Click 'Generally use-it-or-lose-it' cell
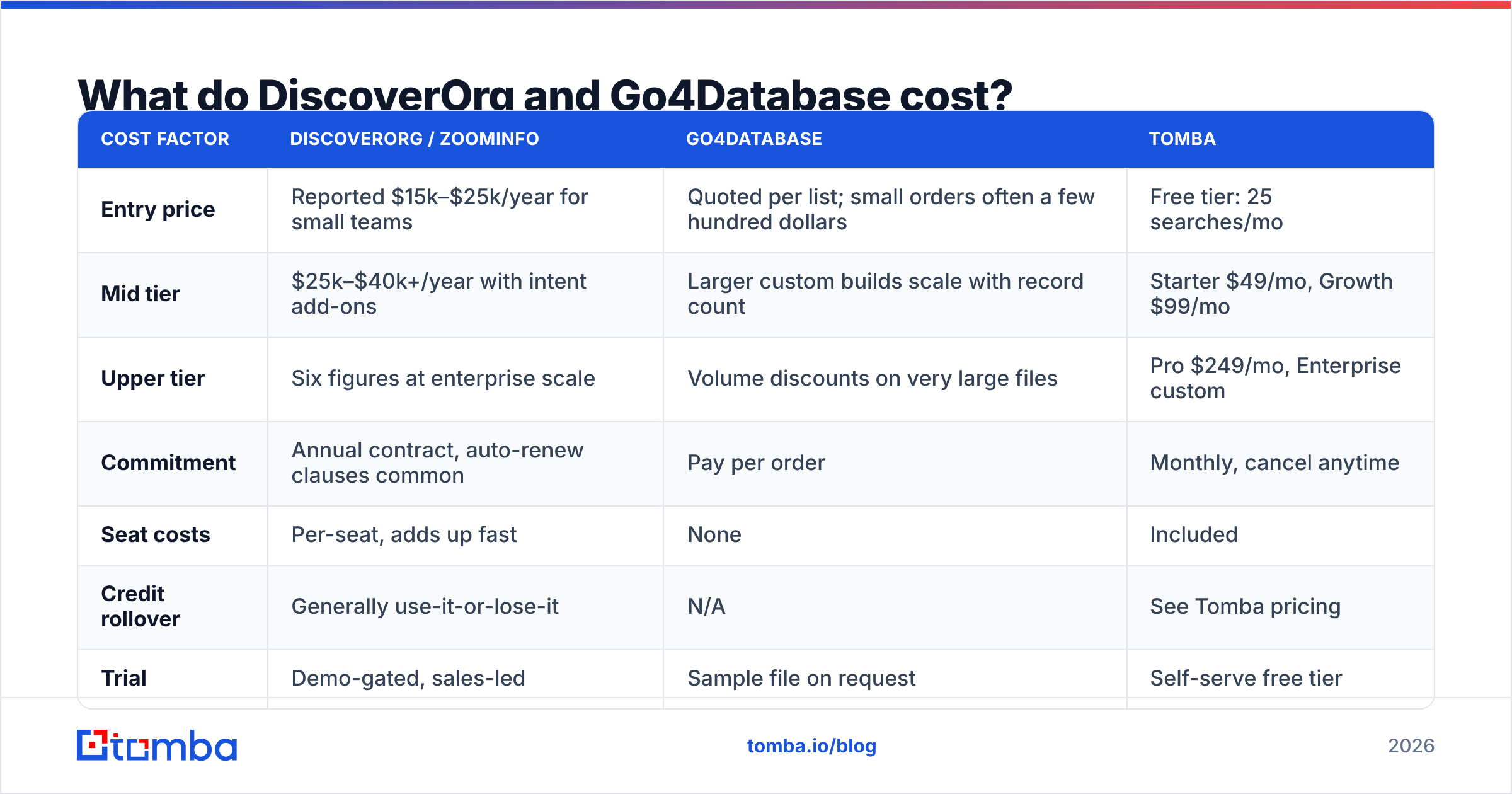 [x=425, y=606]
